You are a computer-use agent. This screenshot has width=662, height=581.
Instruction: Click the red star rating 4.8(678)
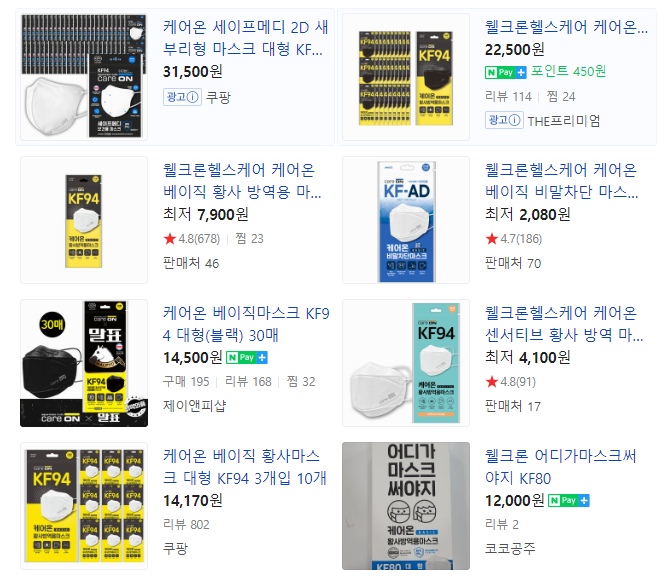point(192,239)
